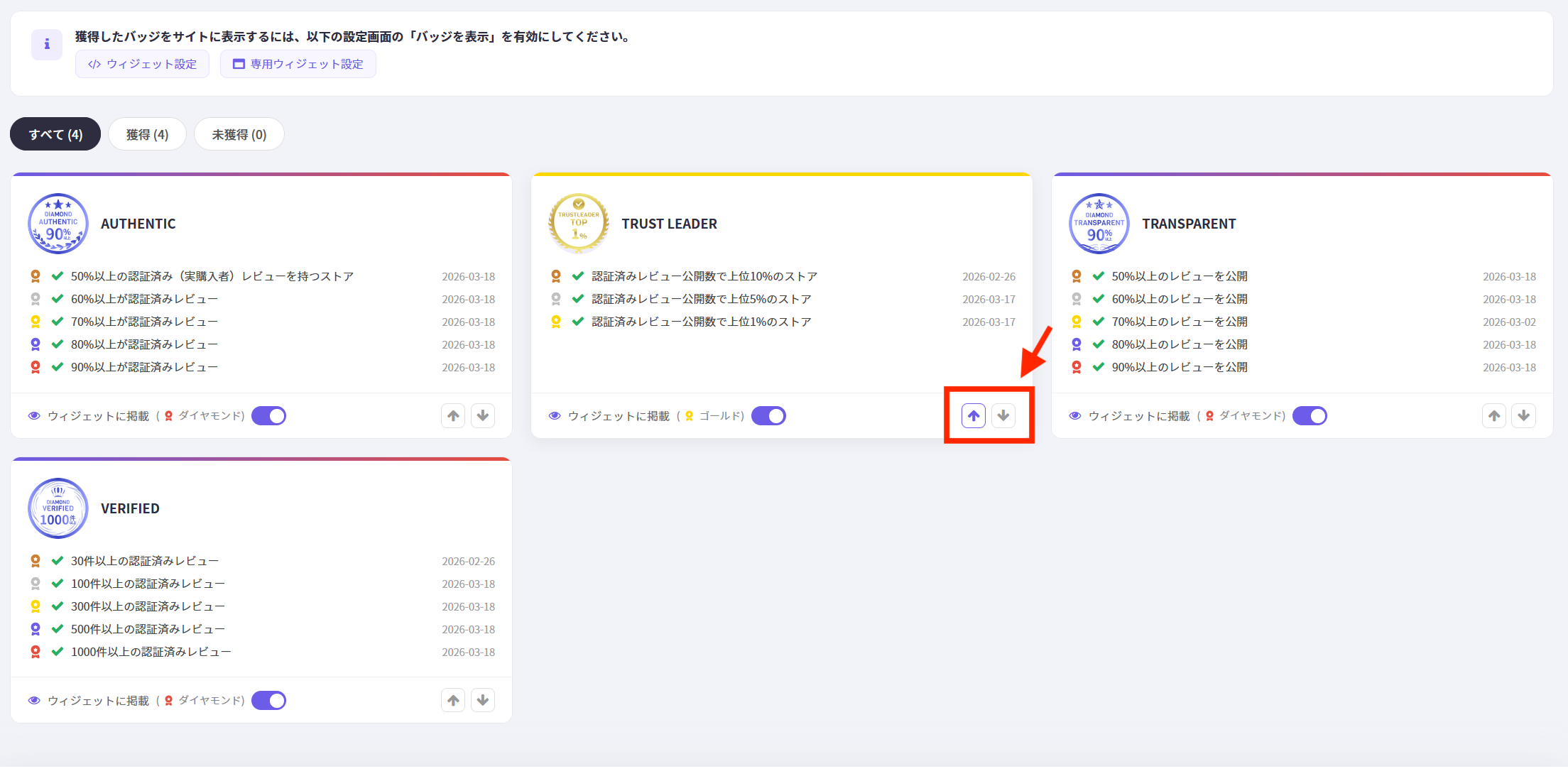Switch to 獲得 (4) tab
The height and width of the screenshot is (781, 1568).
(x=147, y=134)
